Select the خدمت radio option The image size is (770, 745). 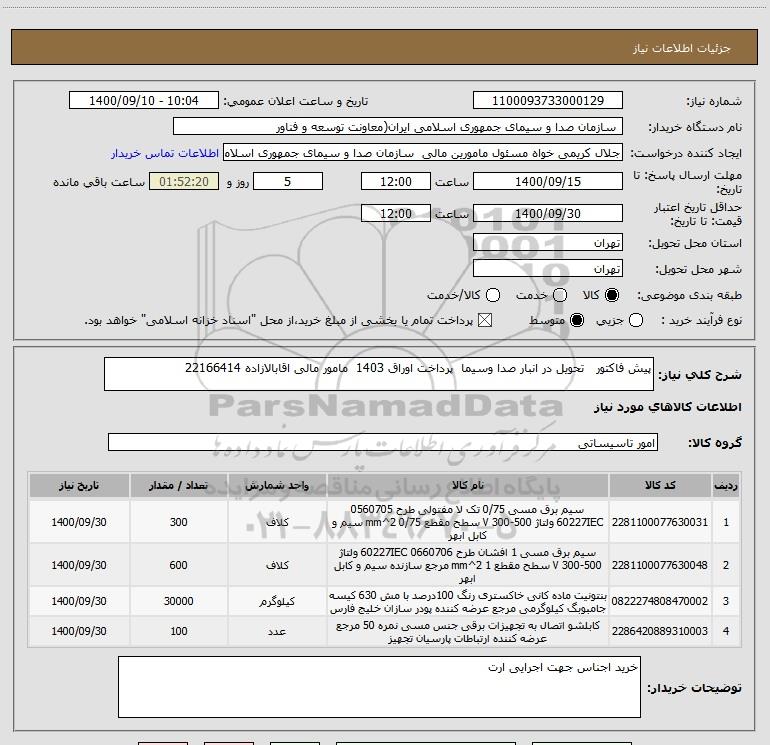click(559, 296)
